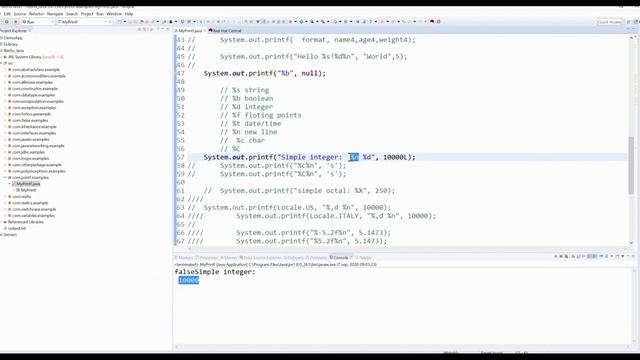Click the Collapse All icon in Project Explorer
The height and width of the screenshot is (360, 640).
139,30
